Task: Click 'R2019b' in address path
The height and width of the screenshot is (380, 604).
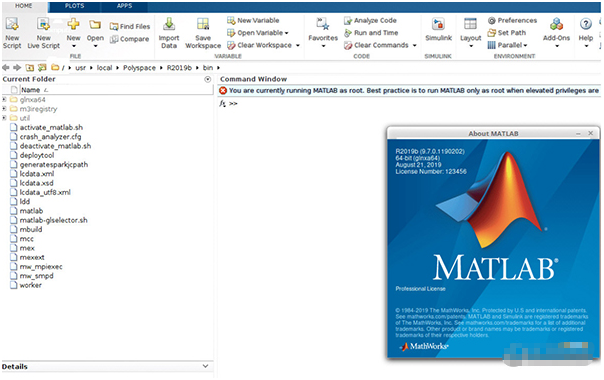Action: click(179, 68)
